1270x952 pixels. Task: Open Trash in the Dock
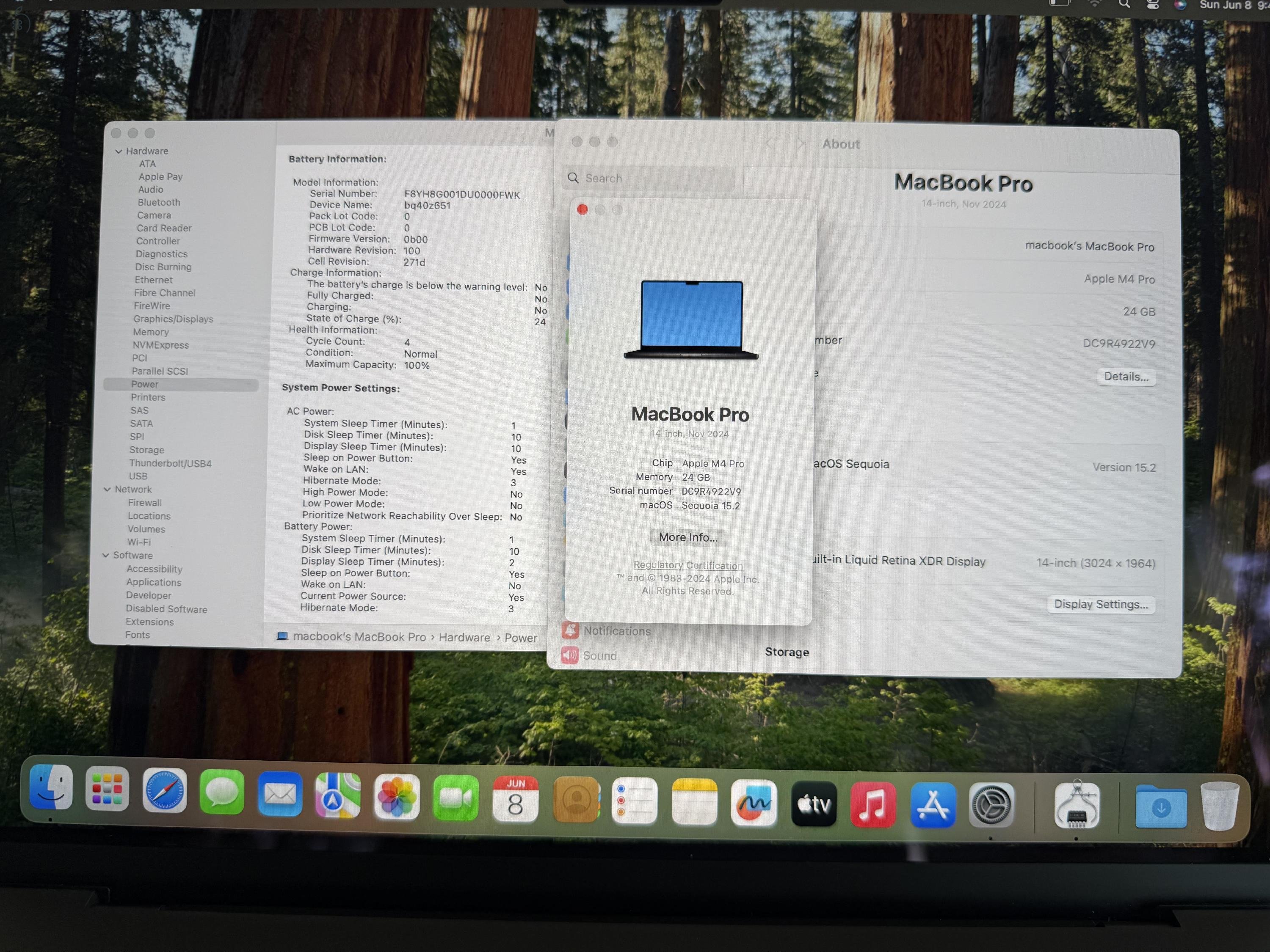coord(1220,806)
